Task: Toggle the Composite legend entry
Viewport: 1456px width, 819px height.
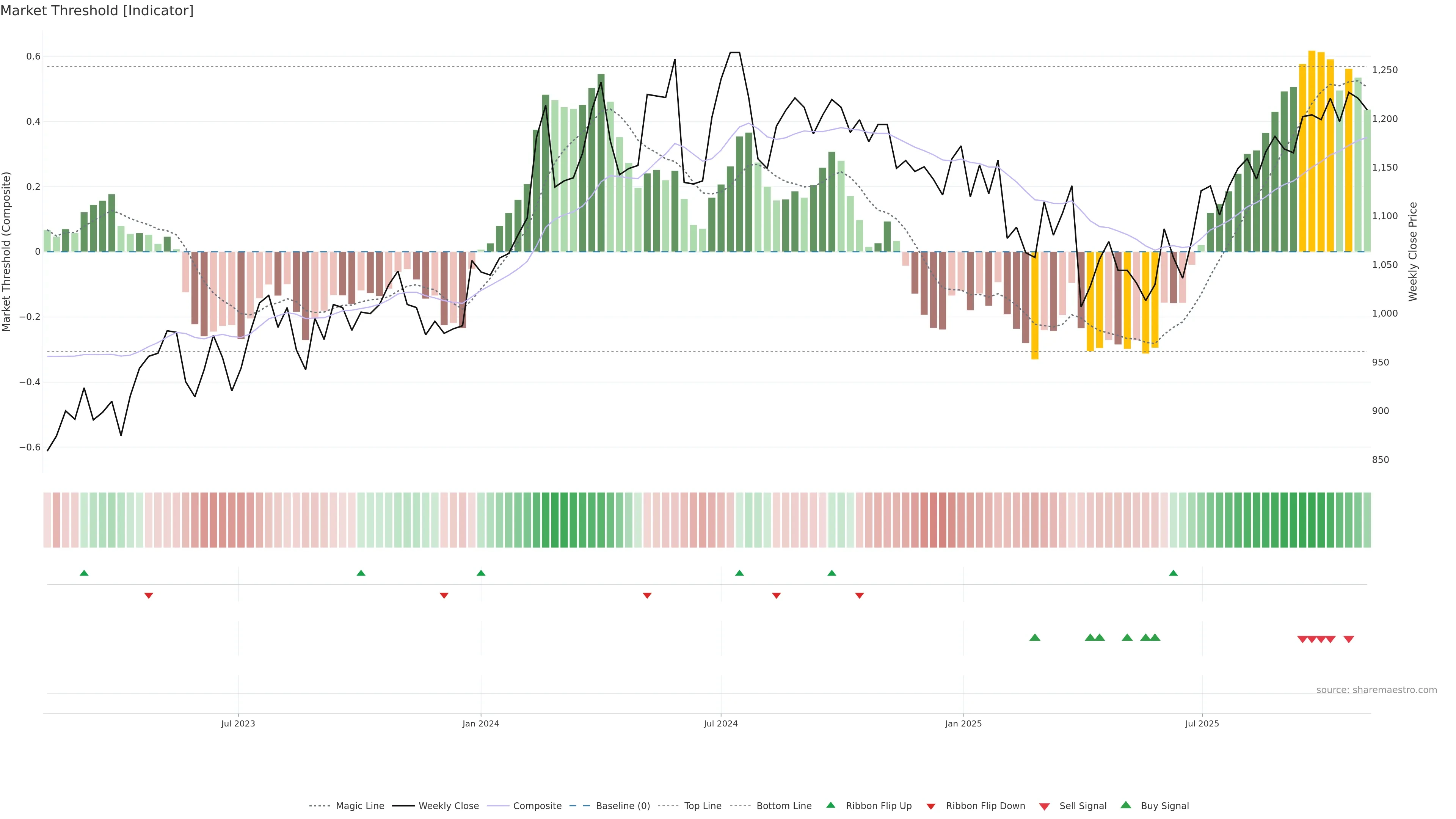Action: (x=537, y=806)
